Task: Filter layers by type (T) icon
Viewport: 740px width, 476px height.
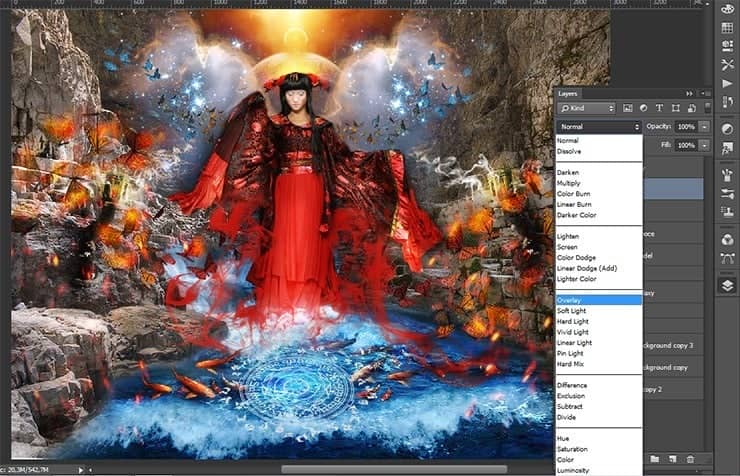Action: click(x=659, y=108)
